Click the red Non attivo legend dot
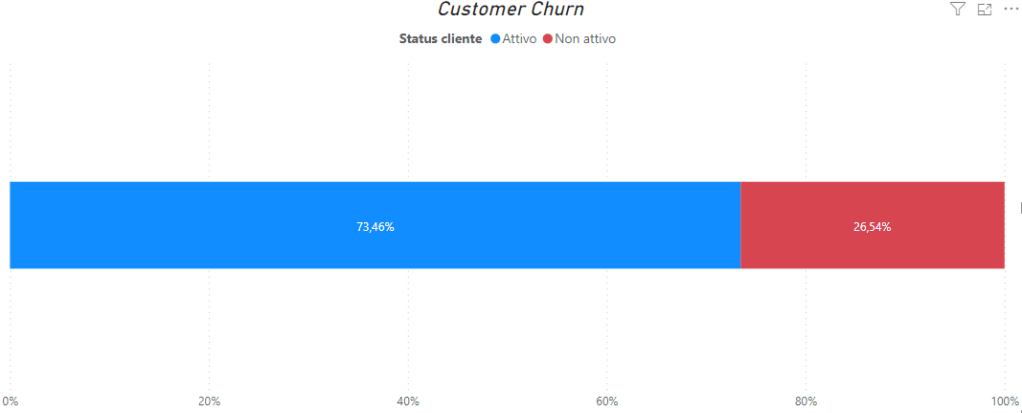 coord(548,39)
